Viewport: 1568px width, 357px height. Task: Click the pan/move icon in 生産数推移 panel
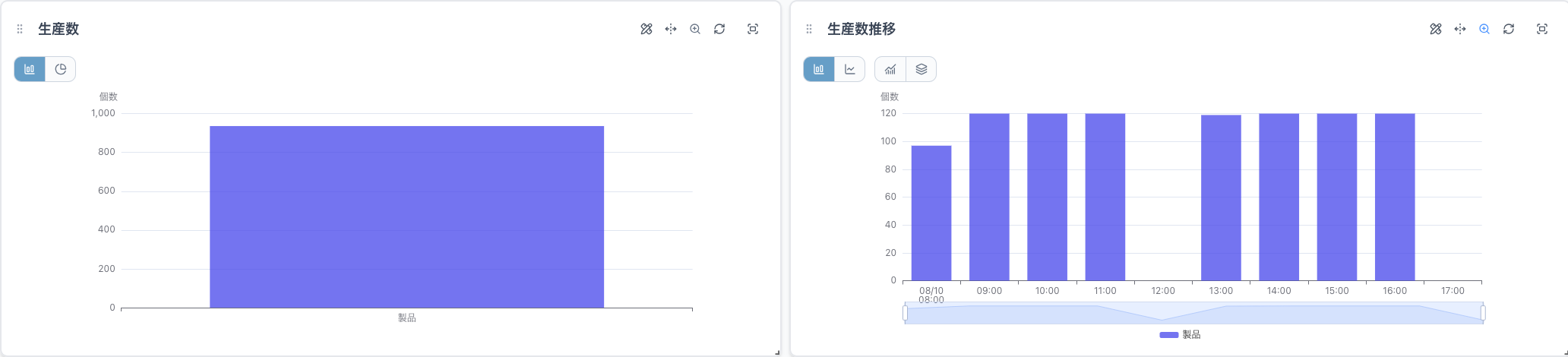1460,29
